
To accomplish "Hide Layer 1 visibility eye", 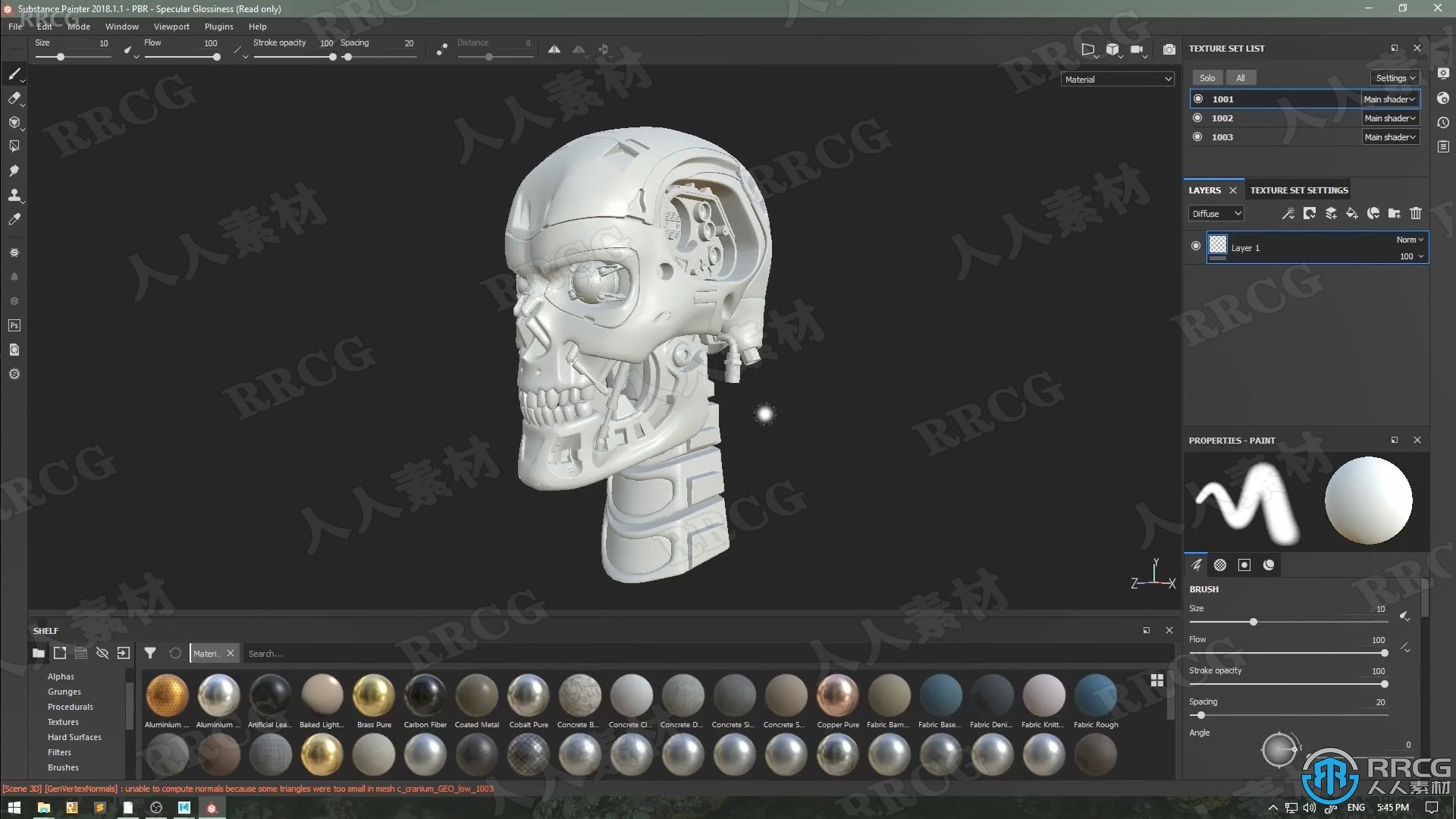I will point(1196,246).
